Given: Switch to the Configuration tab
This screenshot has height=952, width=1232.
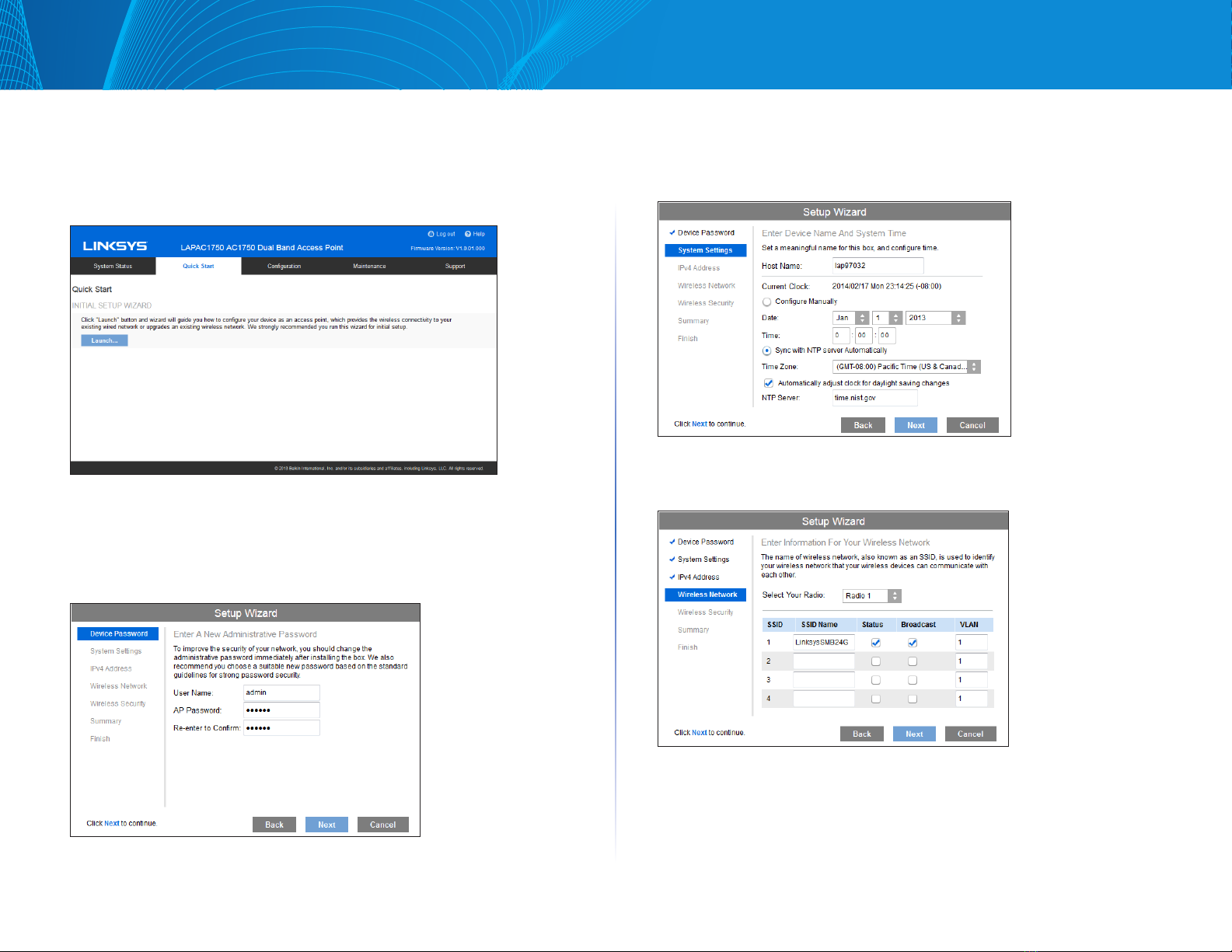Looking at the screenshot, I should pos(284,267).
